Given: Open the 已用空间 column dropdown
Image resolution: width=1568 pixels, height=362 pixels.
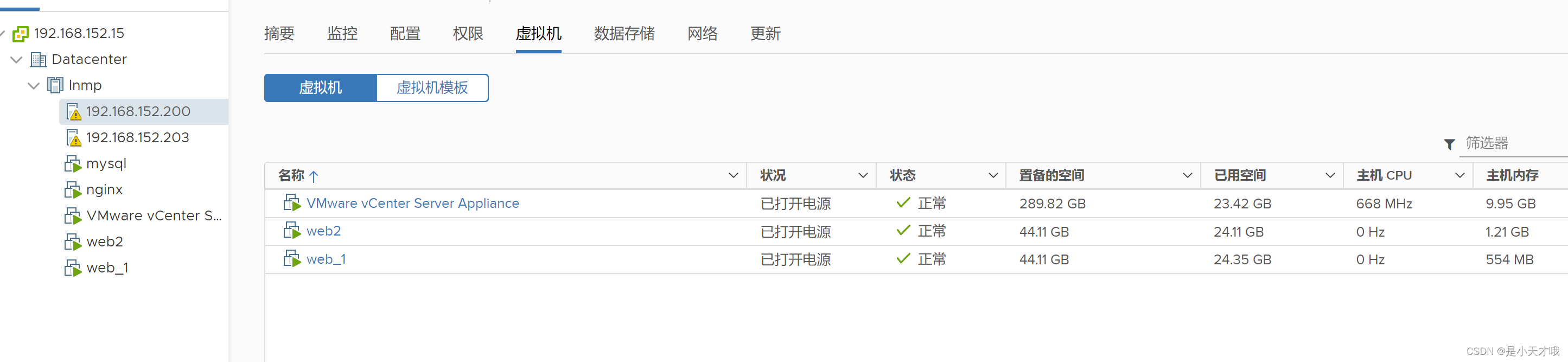Looking at the screenshot, I should (x=1330, y=175).
